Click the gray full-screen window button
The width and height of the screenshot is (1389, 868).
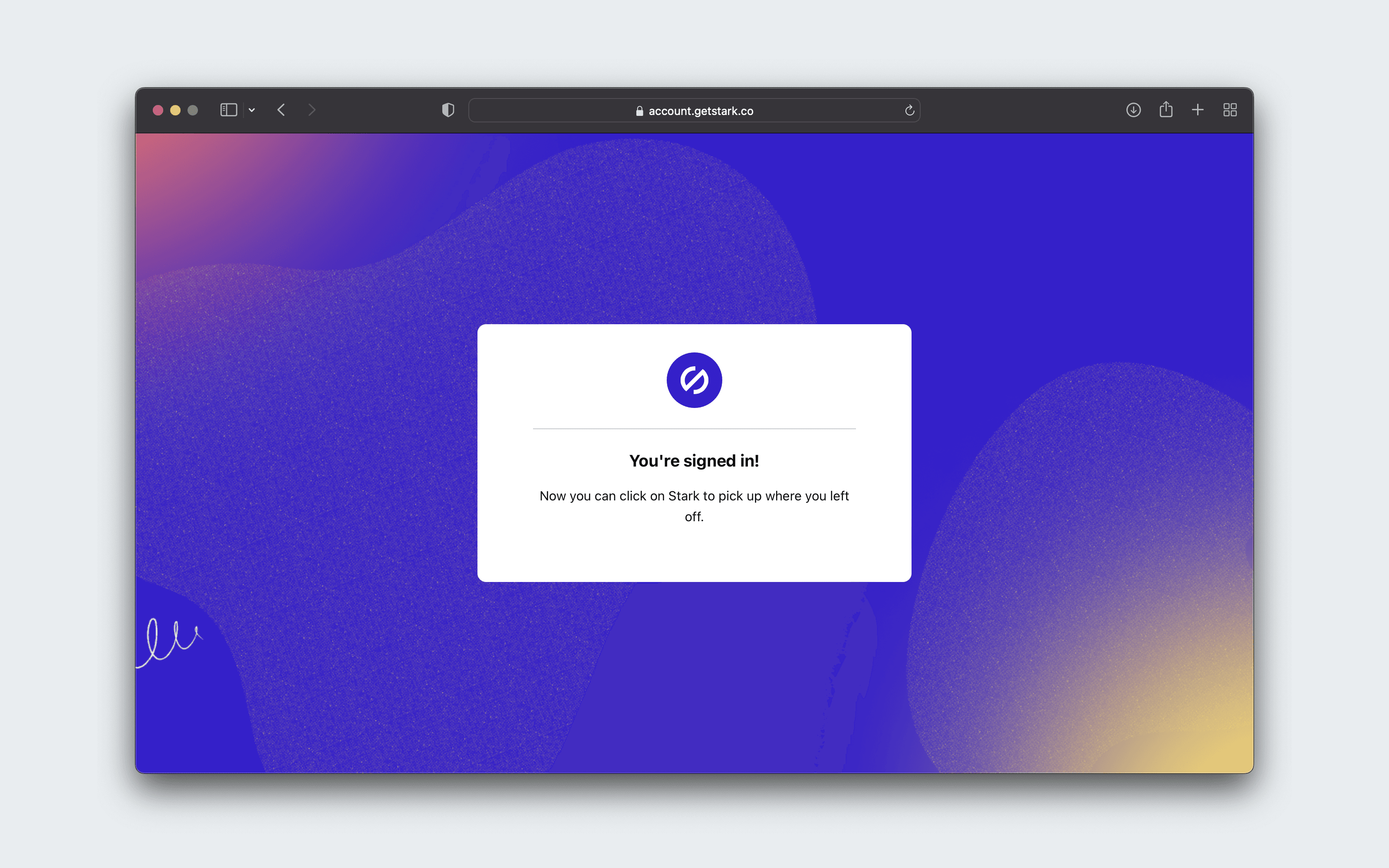click(193, 110)
